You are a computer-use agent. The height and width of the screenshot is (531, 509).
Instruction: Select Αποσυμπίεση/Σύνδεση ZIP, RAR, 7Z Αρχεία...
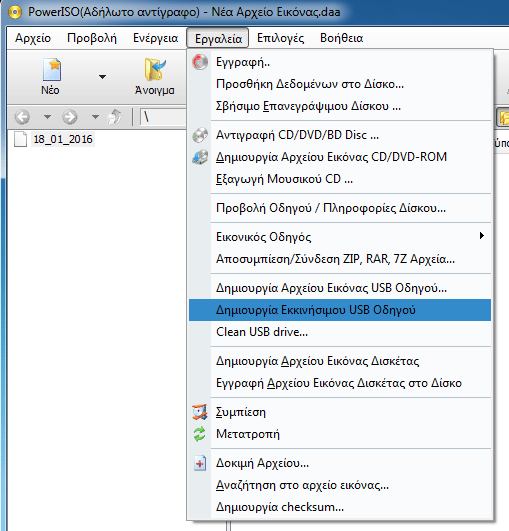(x=340, y=259)
